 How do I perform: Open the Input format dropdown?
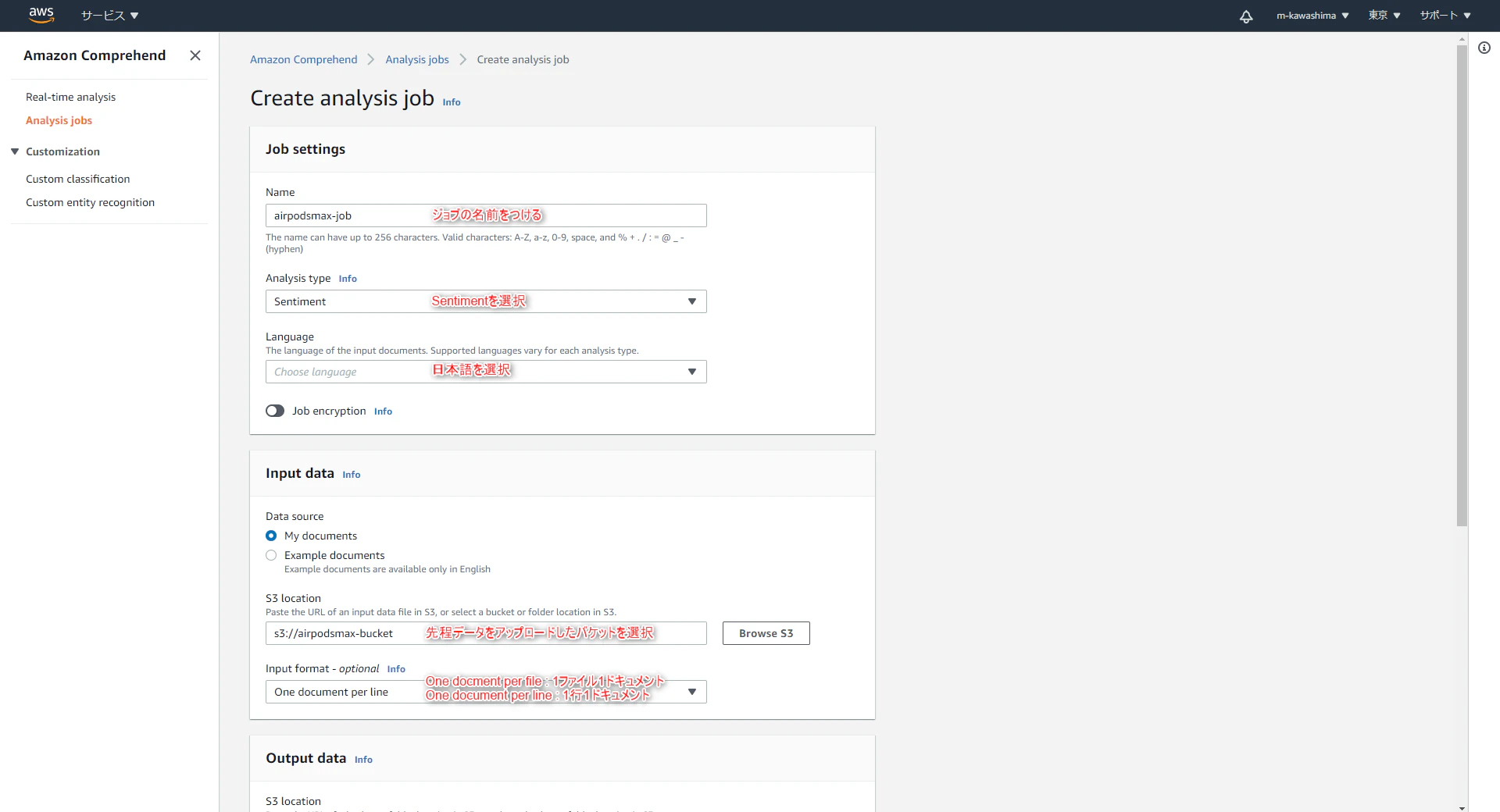coord(486,692)
